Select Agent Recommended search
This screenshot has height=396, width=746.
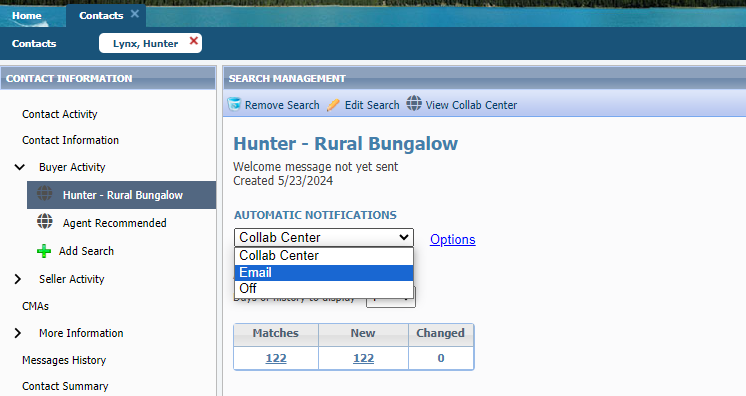115,223
